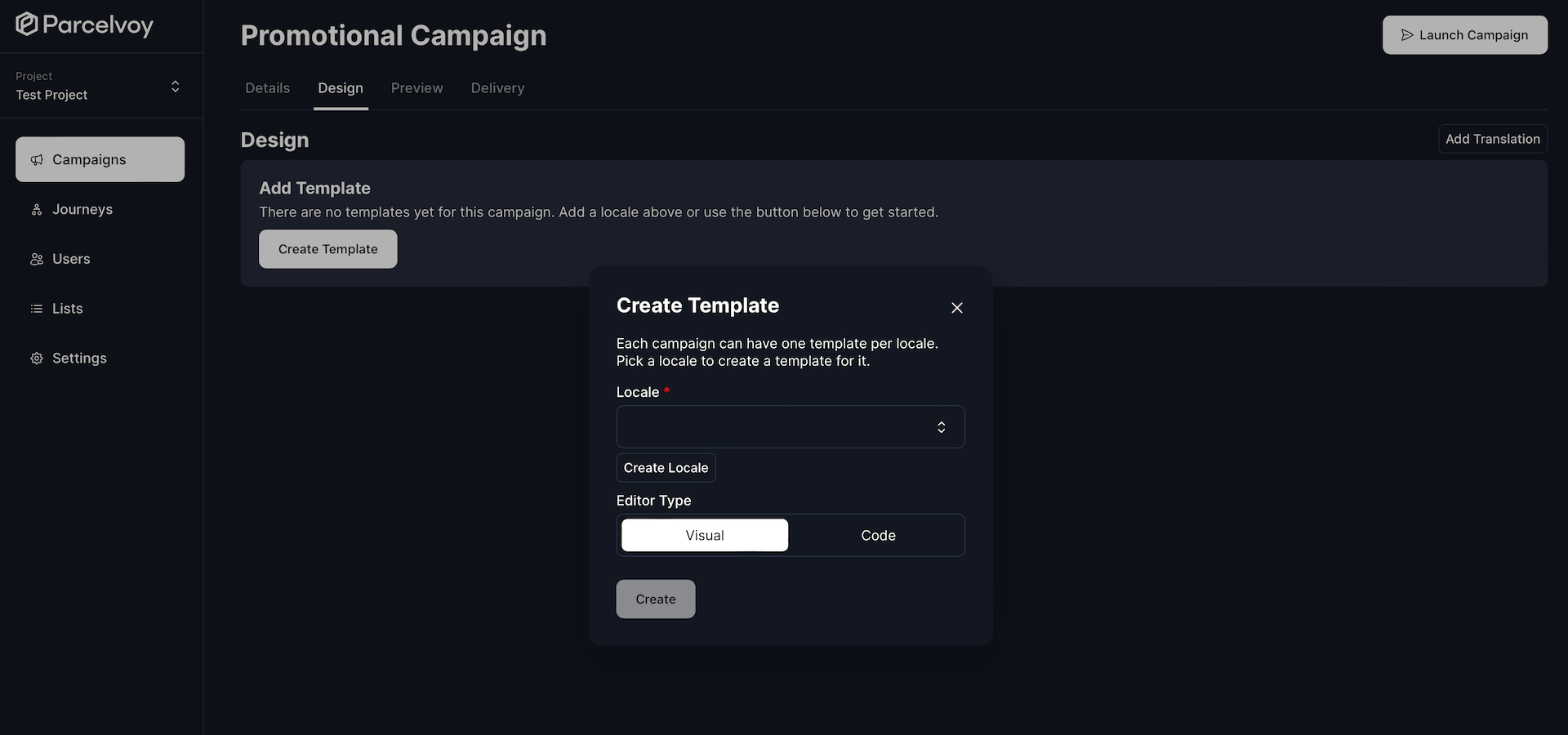This screenshot has width=1568, height=735.
Task: Open the Locale dropdown in the dialog
Action: (x=790, y=426)
